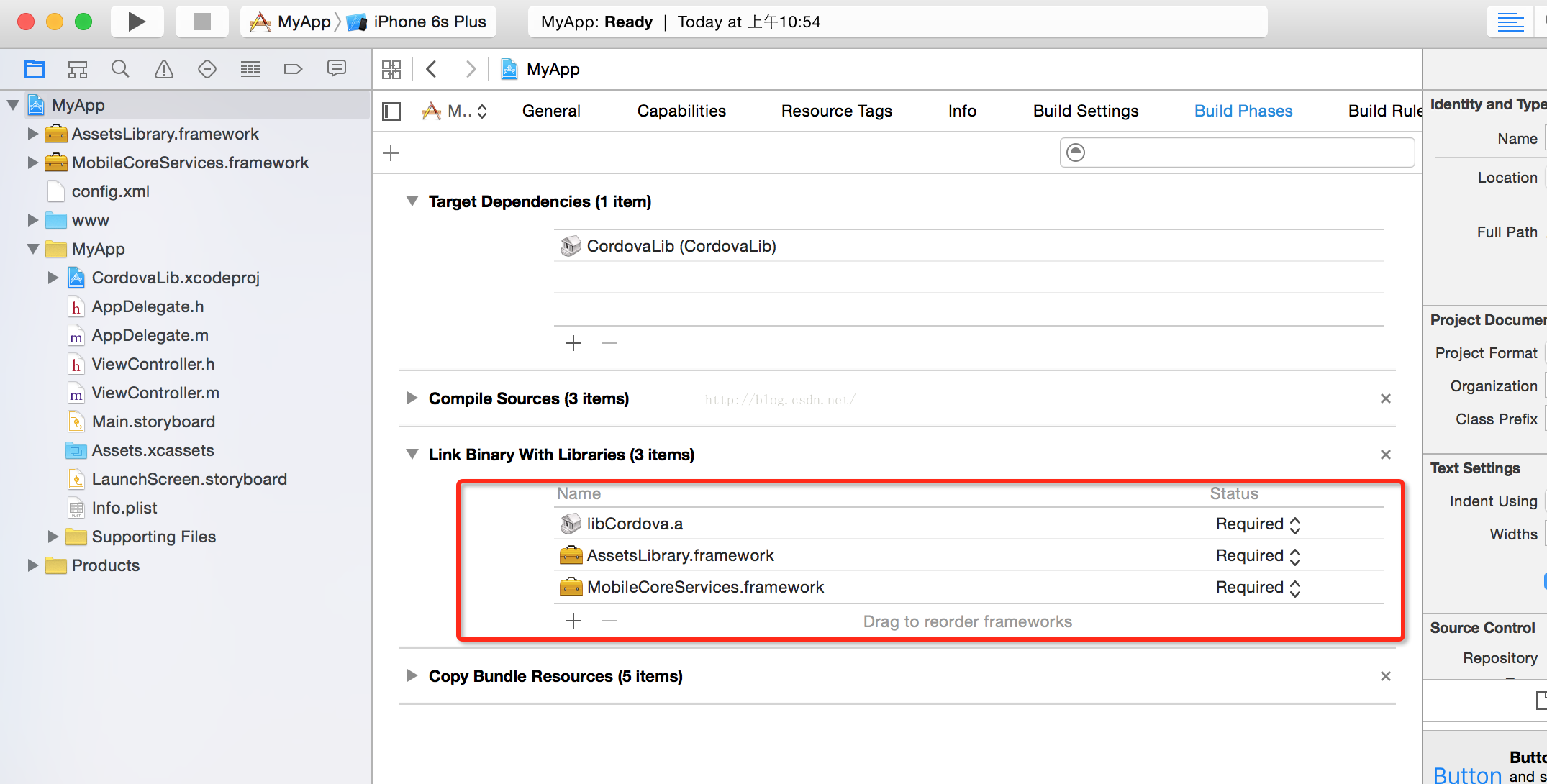The width and height of the screenshot is (1547, 784).
Task: Open the Test navigator diamond icon
Action: [207, 69]
